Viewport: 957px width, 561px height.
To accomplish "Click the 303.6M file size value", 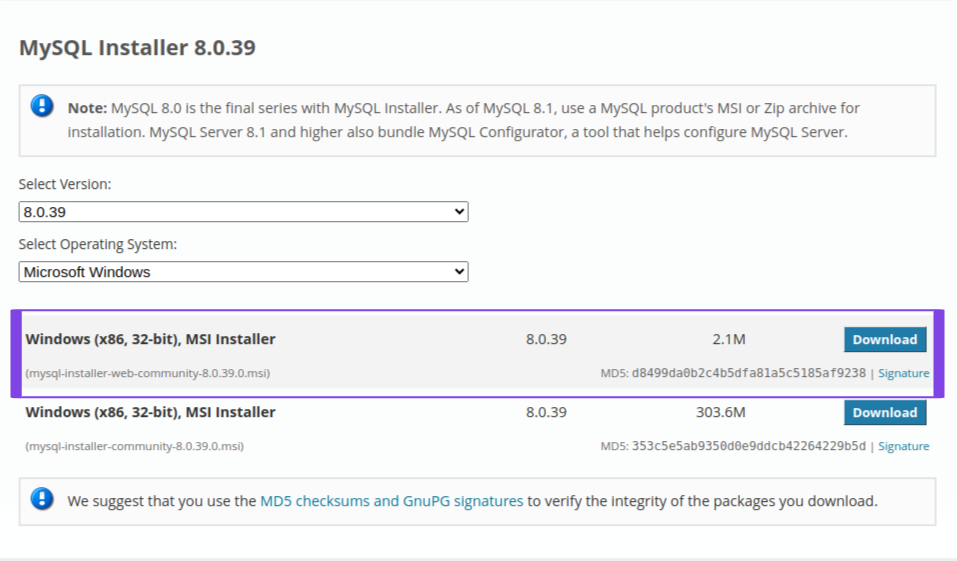I will point(720,413).
